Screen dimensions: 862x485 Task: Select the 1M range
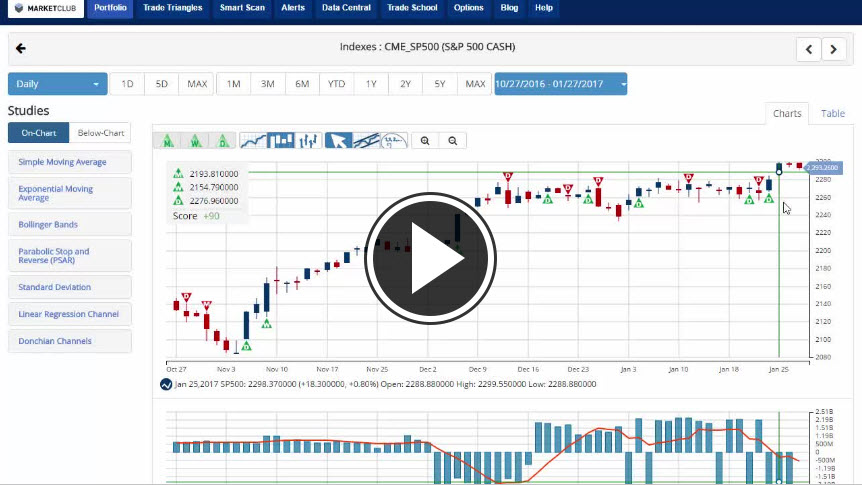tap(234, 84)
